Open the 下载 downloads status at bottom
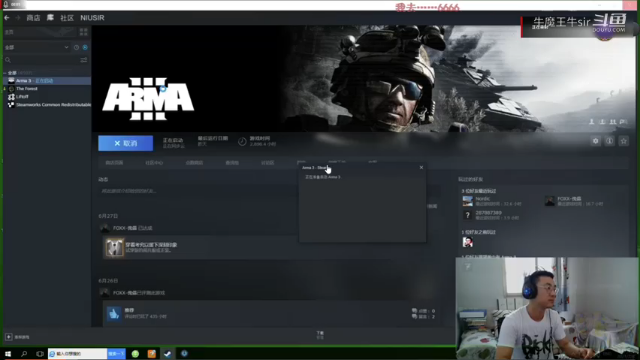This screenshot has width=640, height=360. [320, 335]
